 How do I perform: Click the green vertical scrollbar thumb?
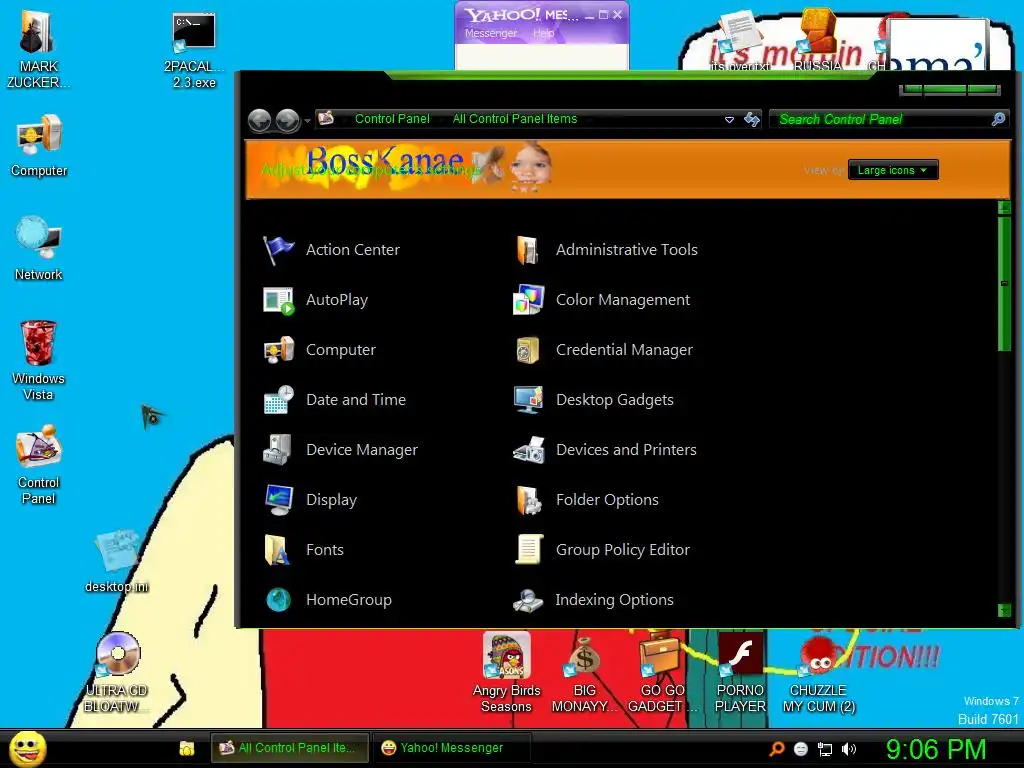(1004, 283)
